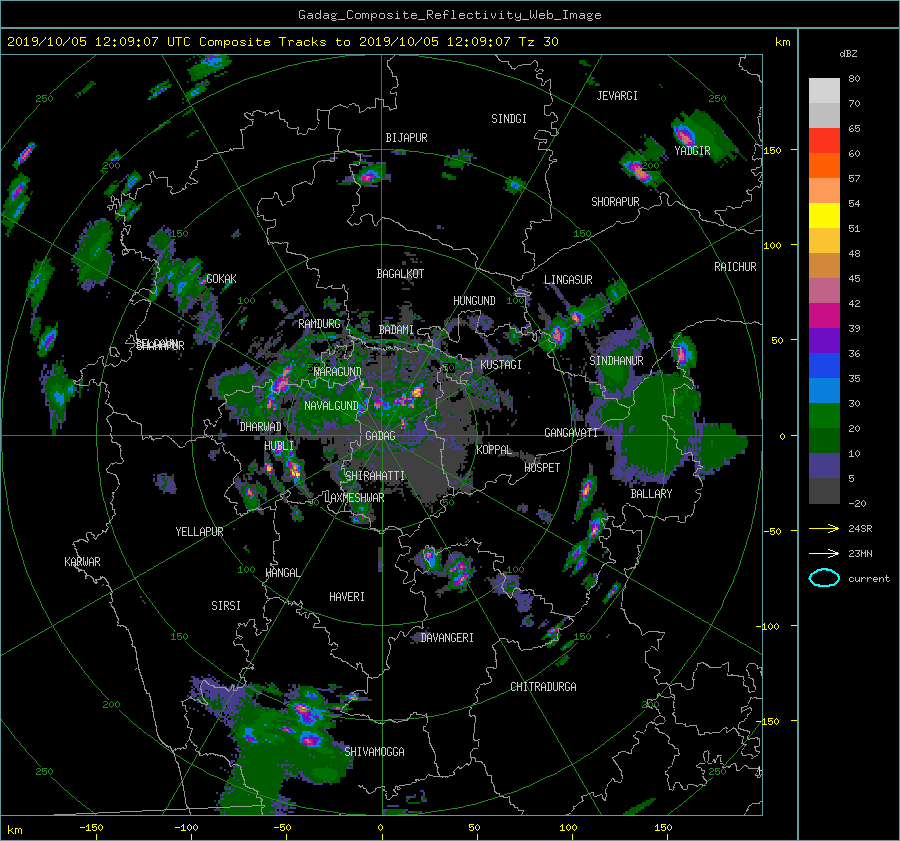Click the SHIVAMOGGA city label
Screen dimensions: 900x841
tap(374, 752)
